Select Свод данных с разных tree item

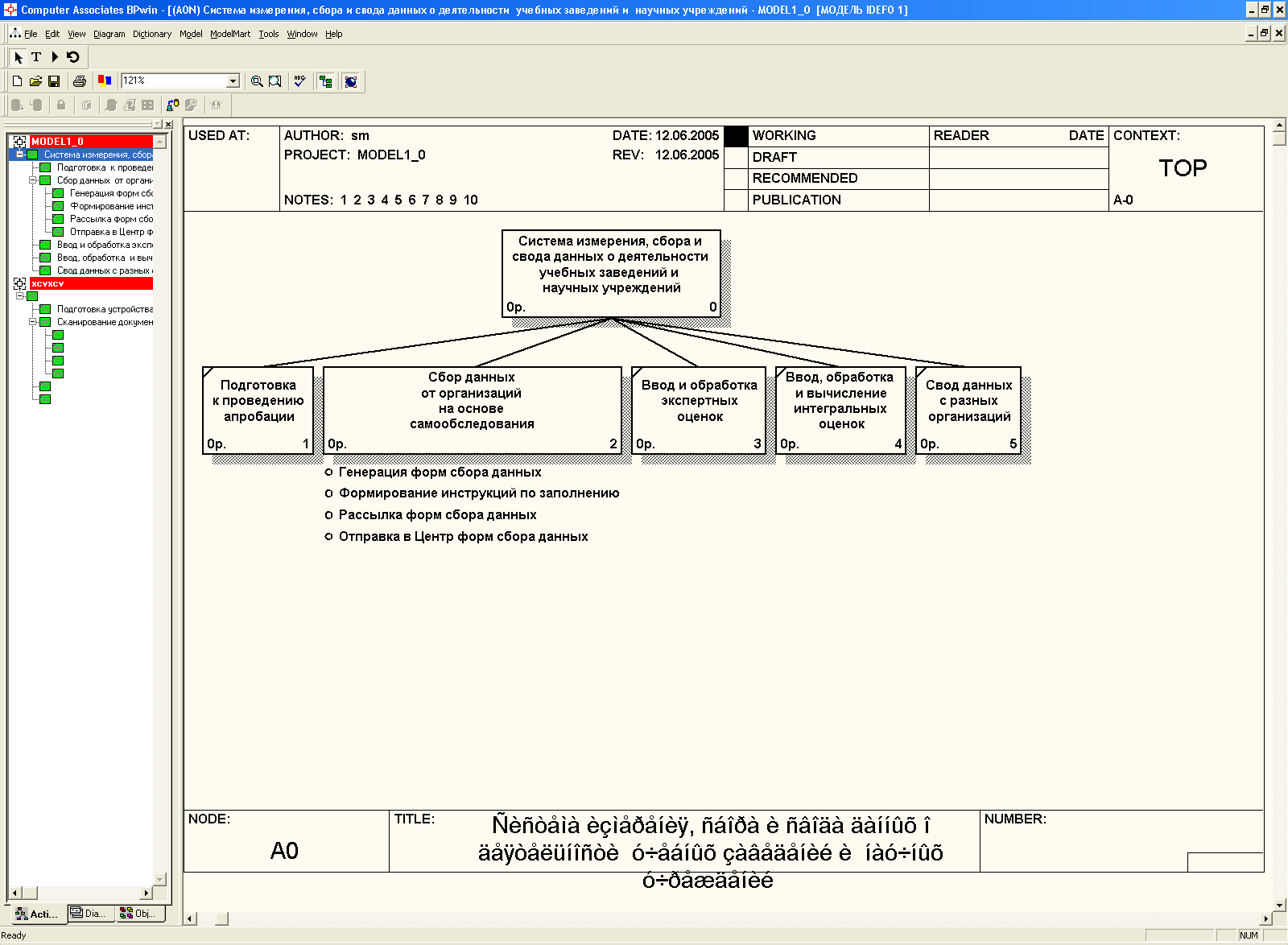pos(105,270)
